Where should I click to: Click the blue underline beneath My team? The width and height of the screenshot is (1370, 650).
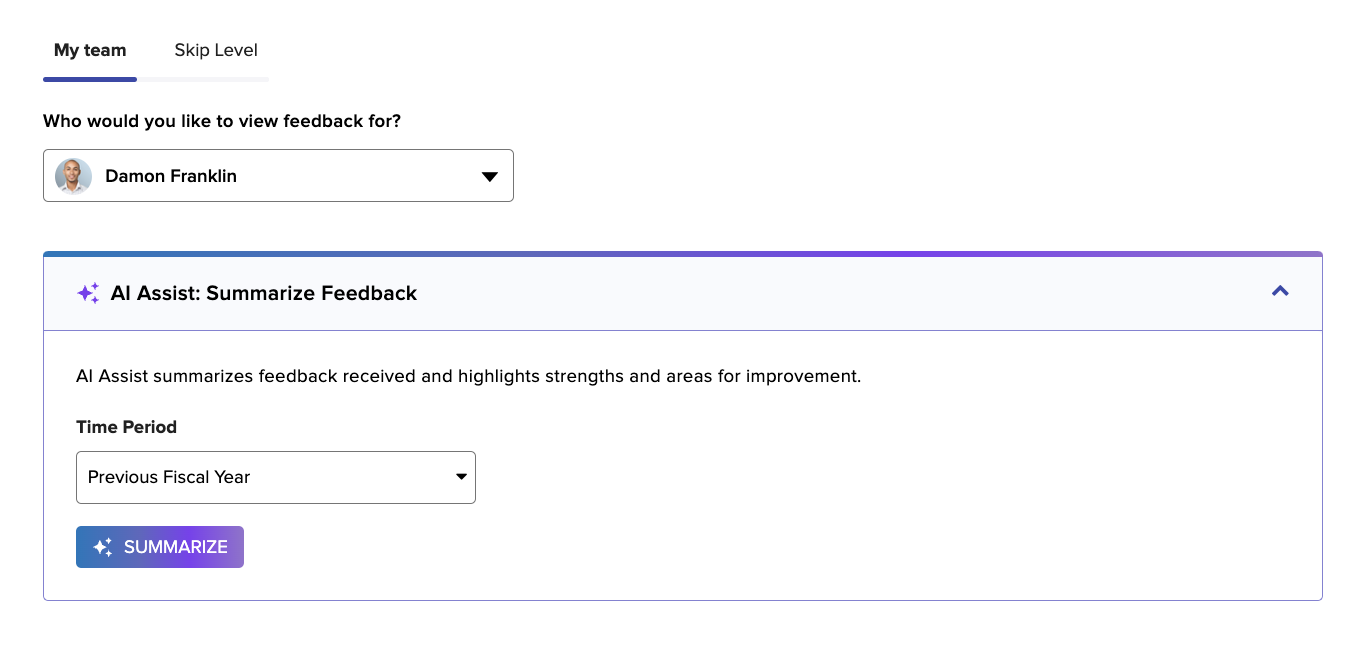coord(90,79)
